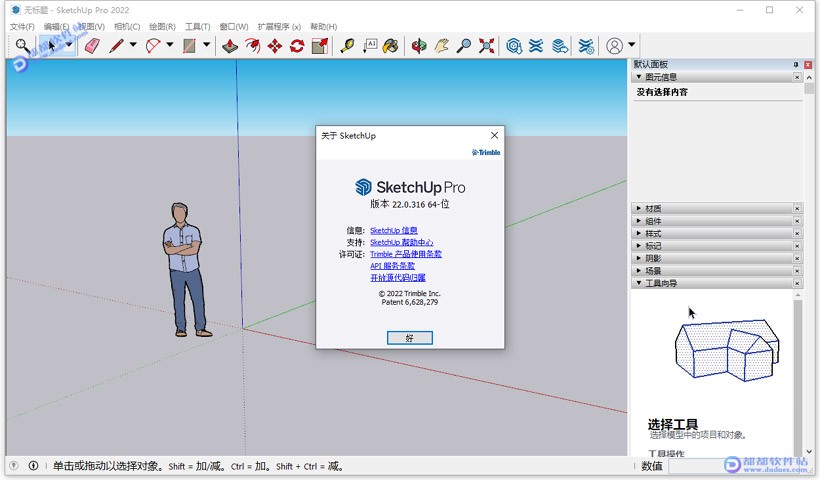Click the user account profile icon
Image resolution: width=820 pixels, height=480 pixels.
(614, 46)
